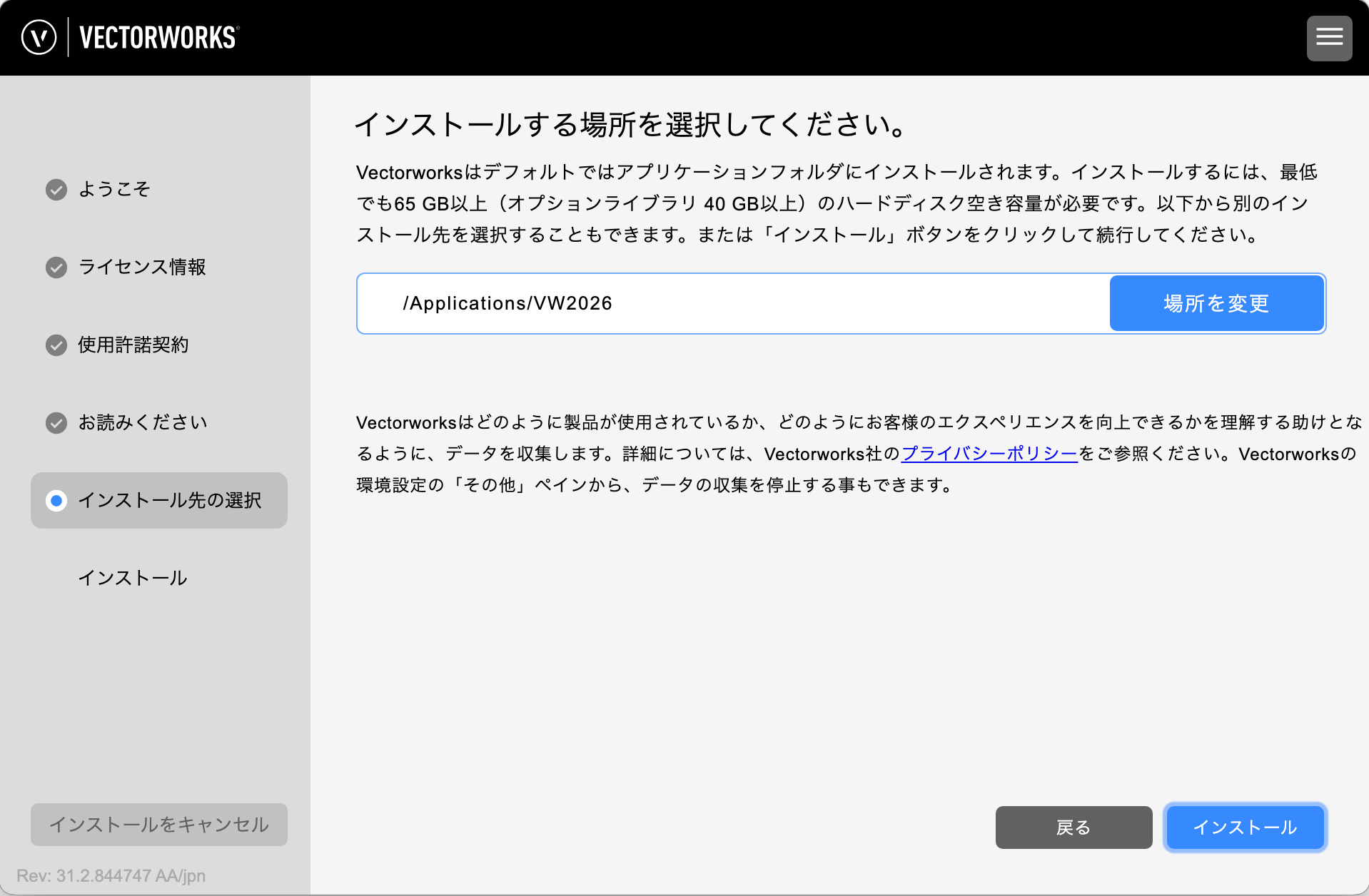The image size is (1369, 896).
Task: Go to the ようこそ step in sidebar
Action: click(x=114, y=189)
